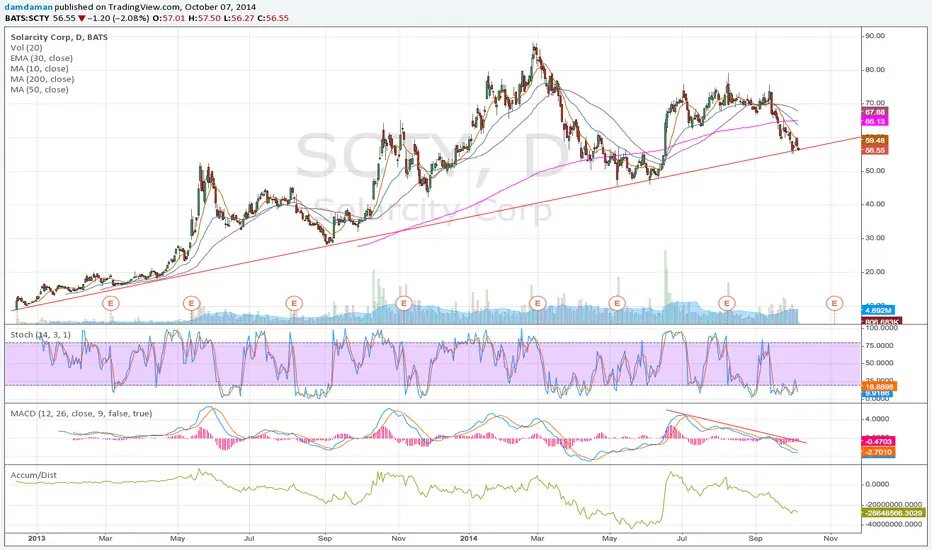Screen dimensions: 932x550
Task: Click the dark red 806.683K volume tag
Action: point(882,321)
